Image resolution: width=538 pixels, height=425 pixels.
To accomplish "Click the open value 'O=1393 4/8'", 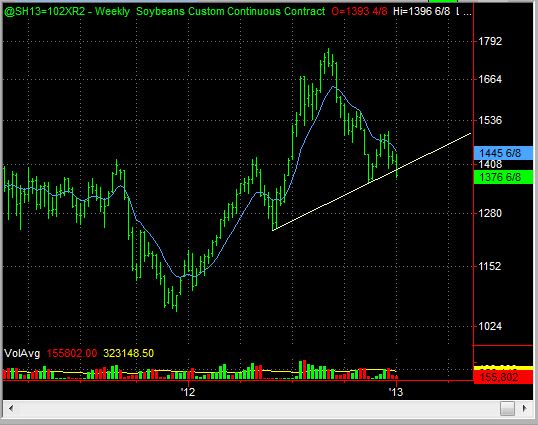I will coord(359,11).
